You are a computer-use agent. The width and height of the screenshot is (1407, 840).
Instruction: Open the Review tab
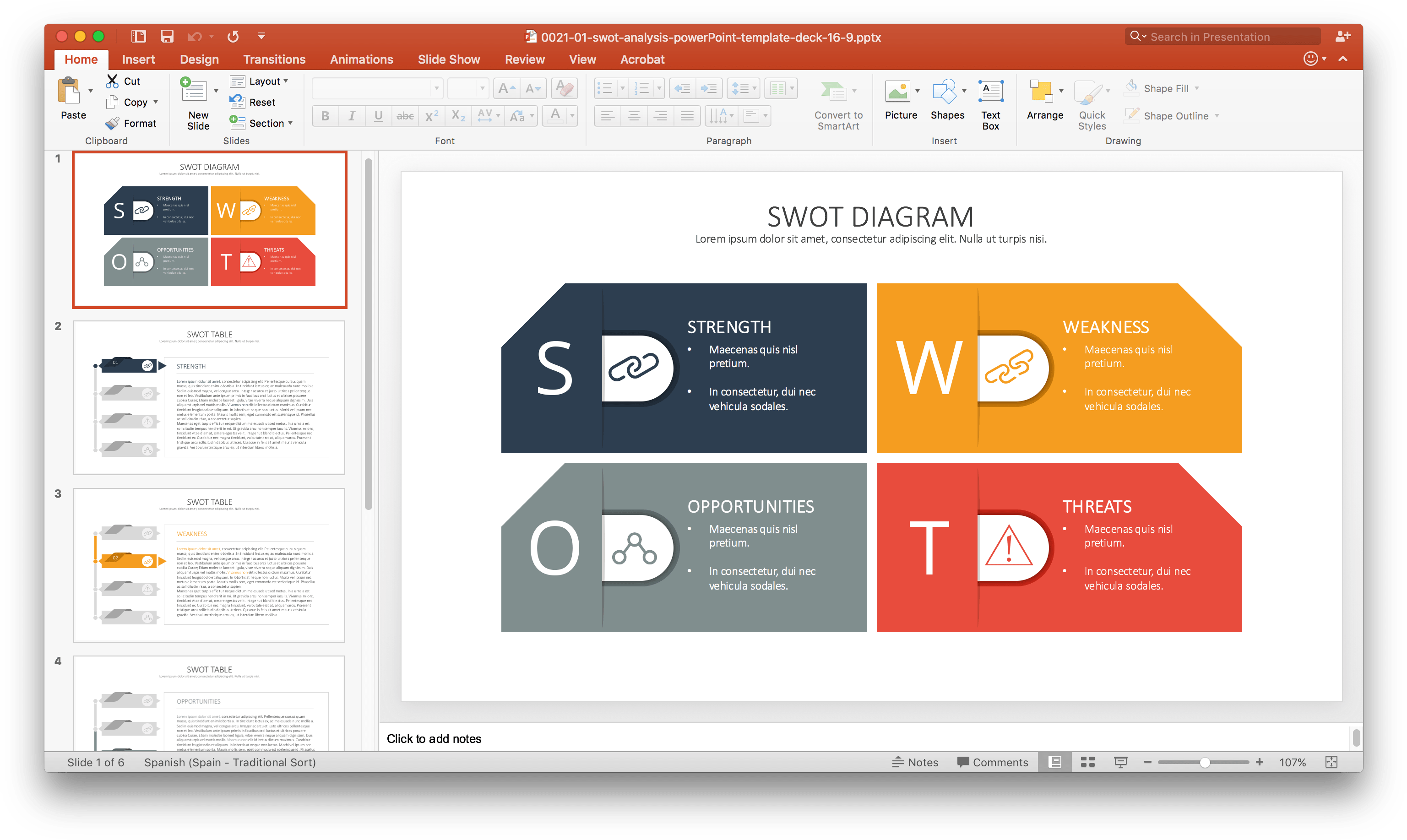pos(524,60)
